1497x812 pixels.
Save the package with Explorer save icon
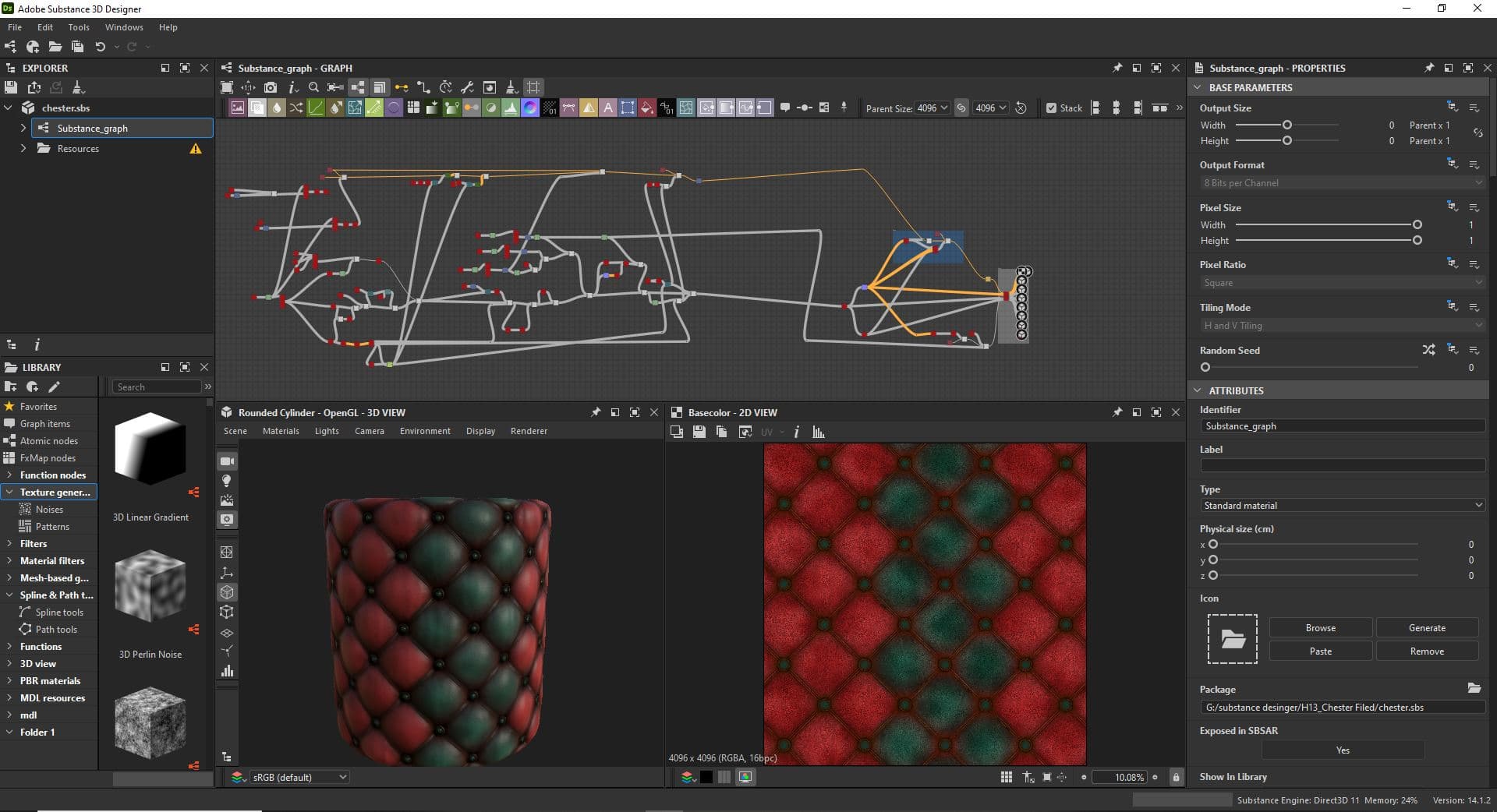click(x=11, y=87)
